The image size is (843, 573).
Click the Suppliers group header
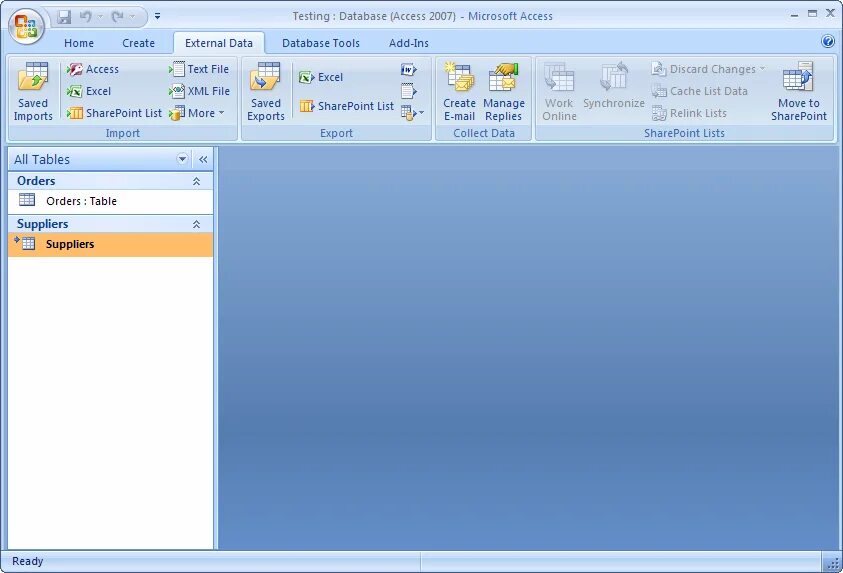coord(110,224)
